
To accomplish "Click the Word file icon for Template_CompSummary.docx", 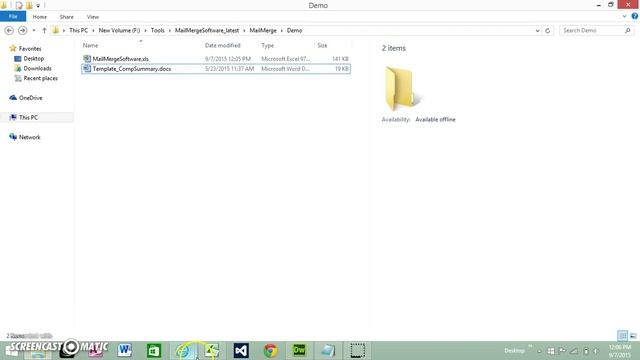I will click(87, 69).
